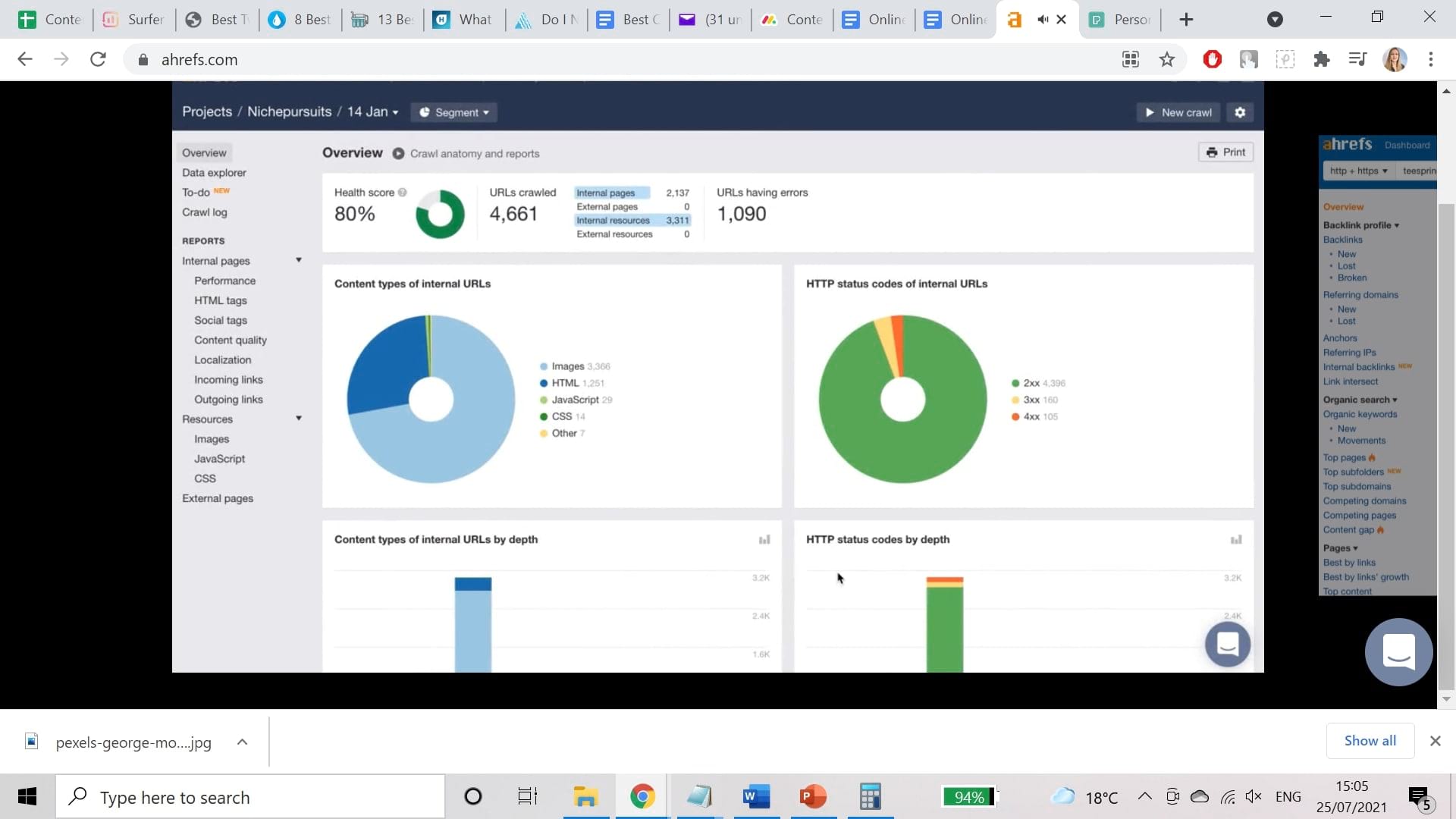
Task: Open a new browser tab
Action: coord(1187,20)
